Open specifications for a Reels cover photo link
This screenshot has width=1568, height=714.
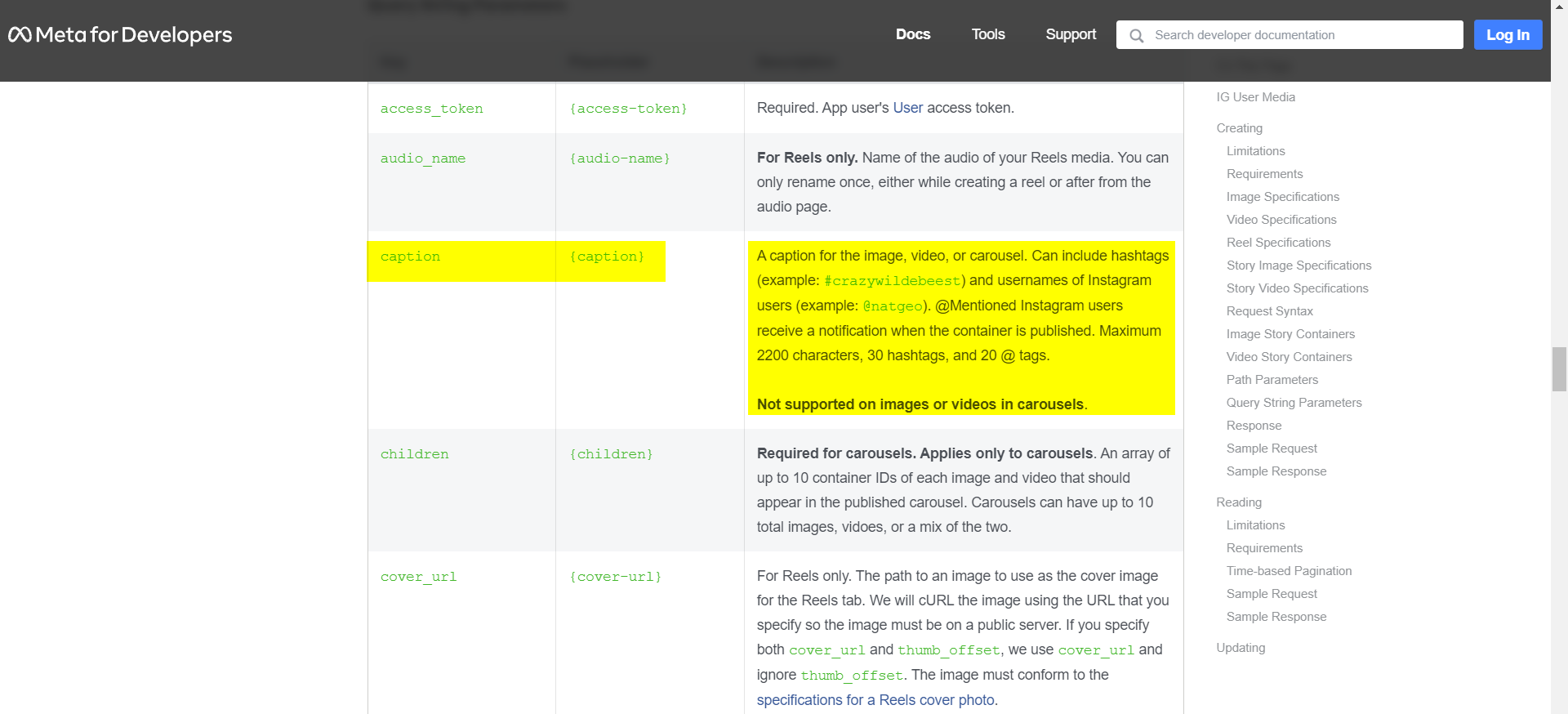point(875,700)
